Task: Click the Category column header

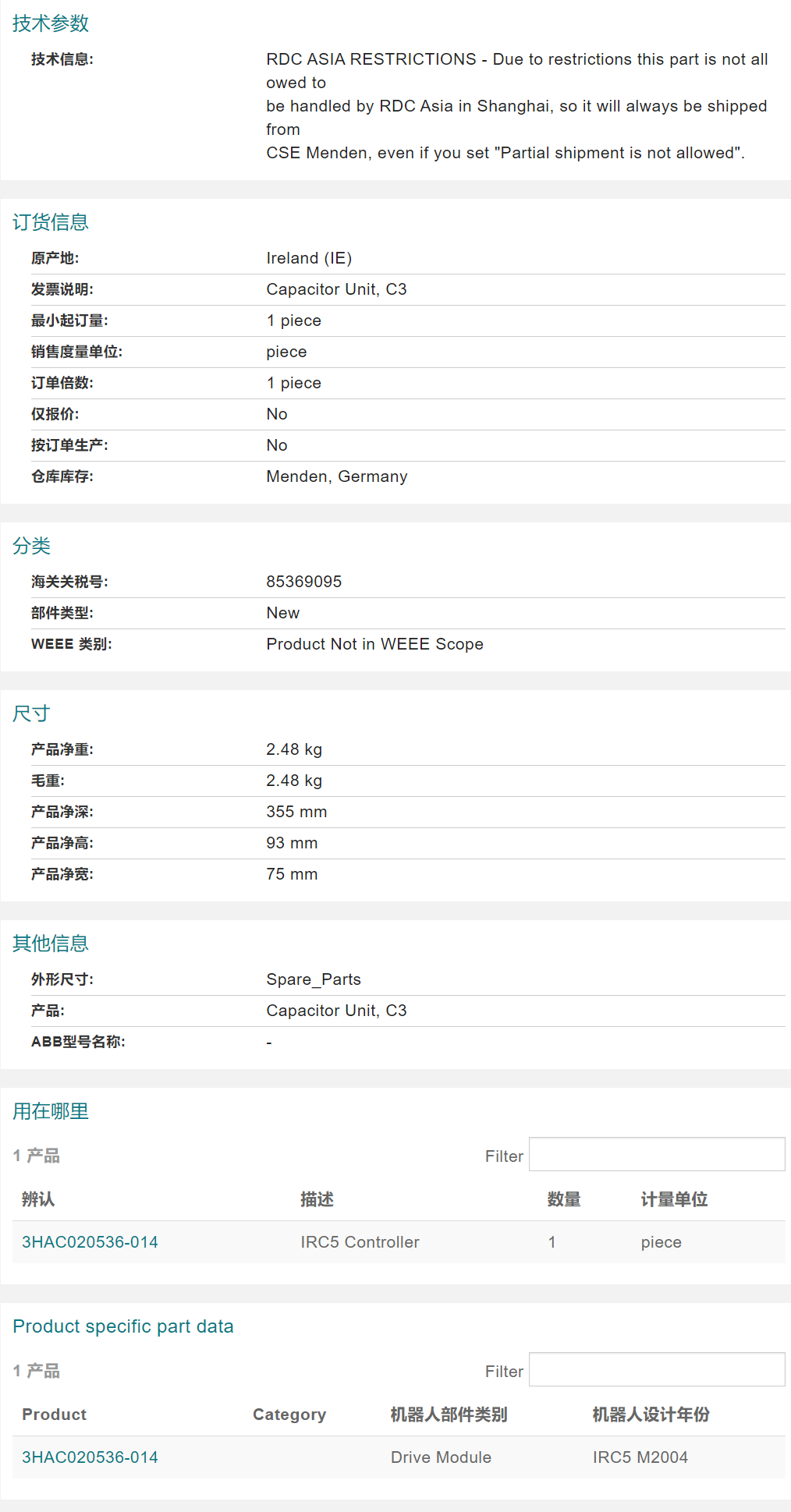Action: pos(289,1415)
